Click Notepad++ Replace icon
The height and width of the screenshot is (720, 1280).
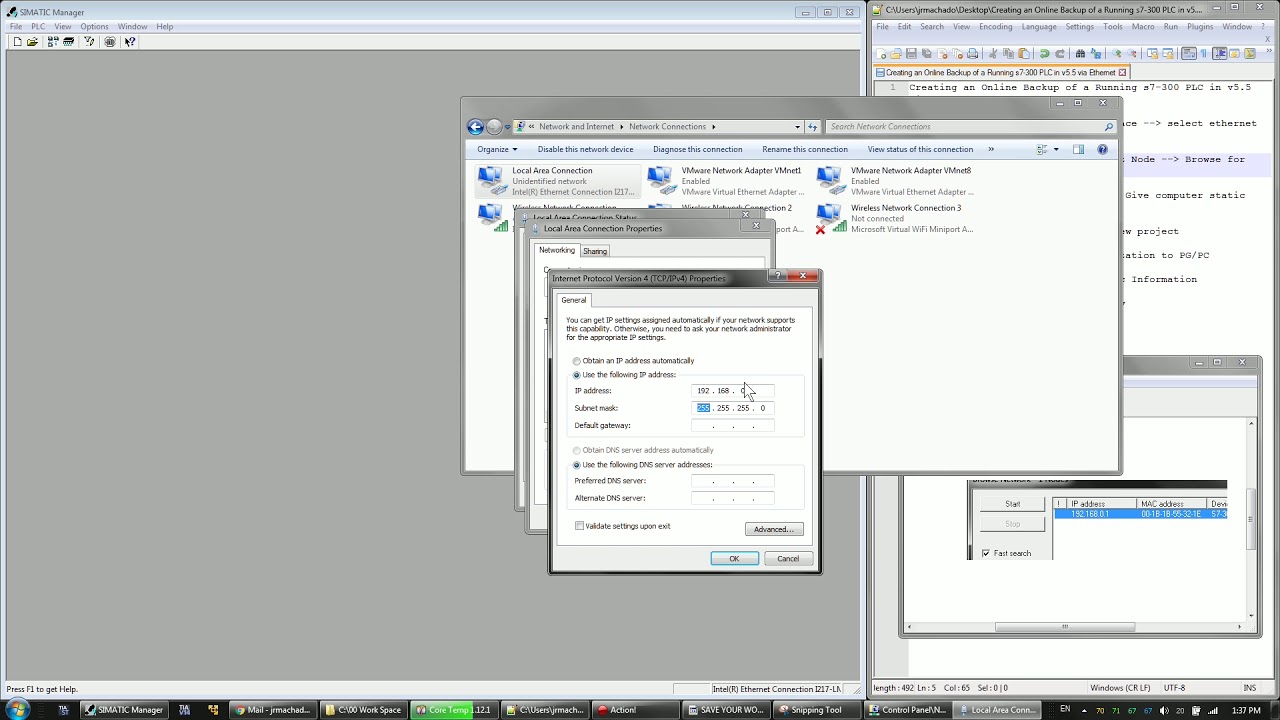[x=1096, y=54]
